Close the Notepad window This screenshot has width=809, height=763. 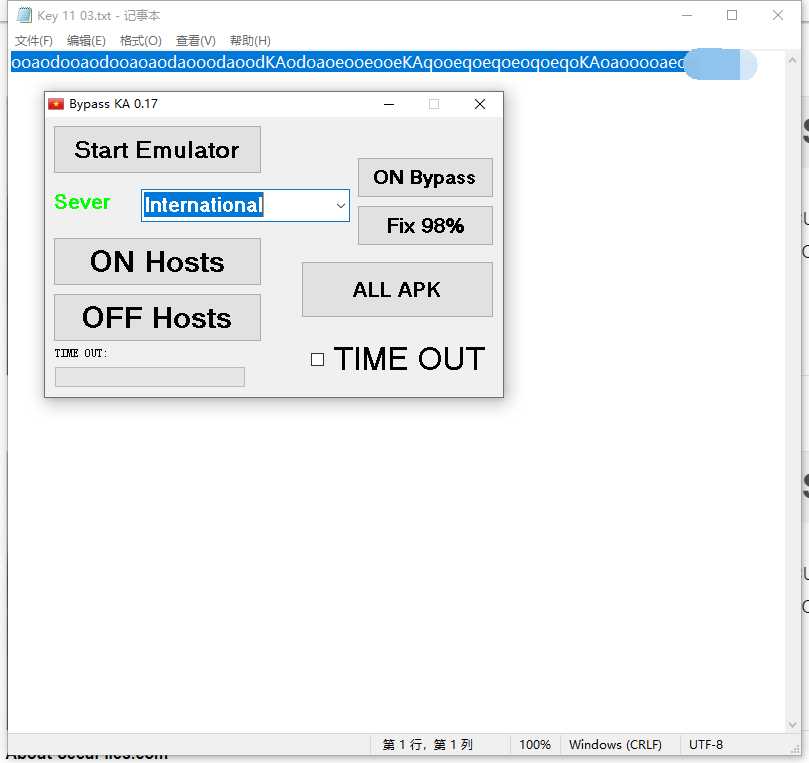click(x=778, y=15)
